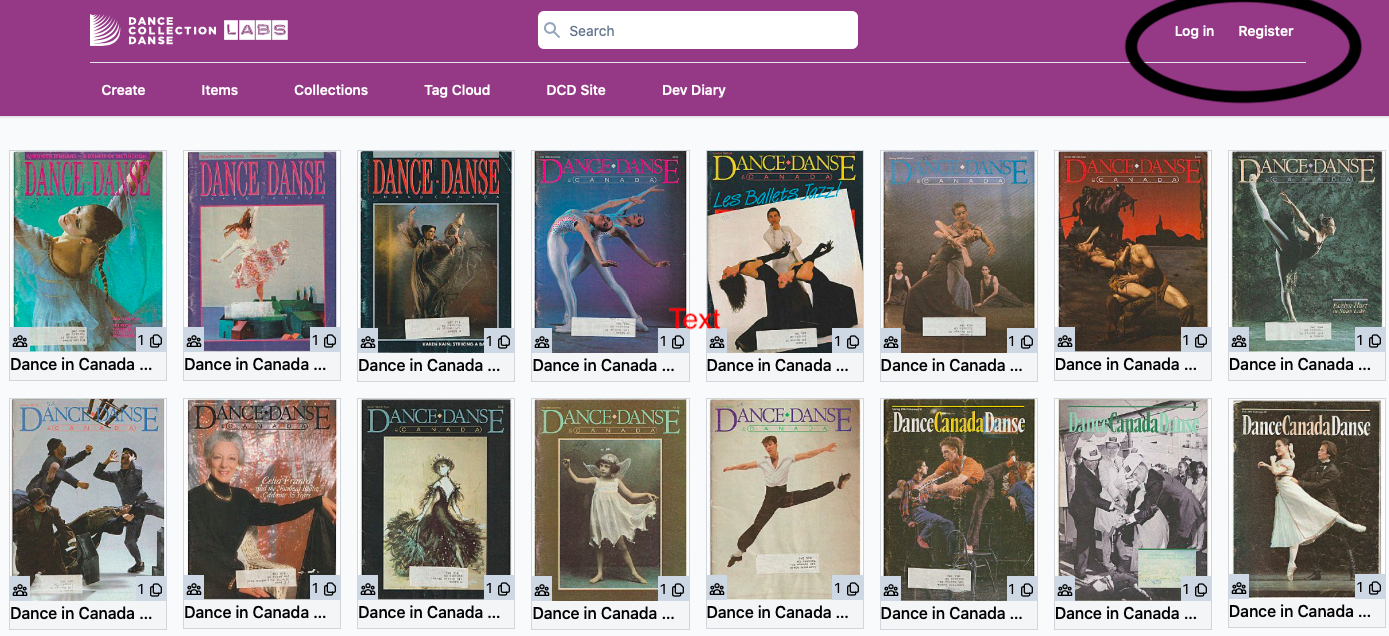Click group icon on teal braided-woman cover

(20, 341)
